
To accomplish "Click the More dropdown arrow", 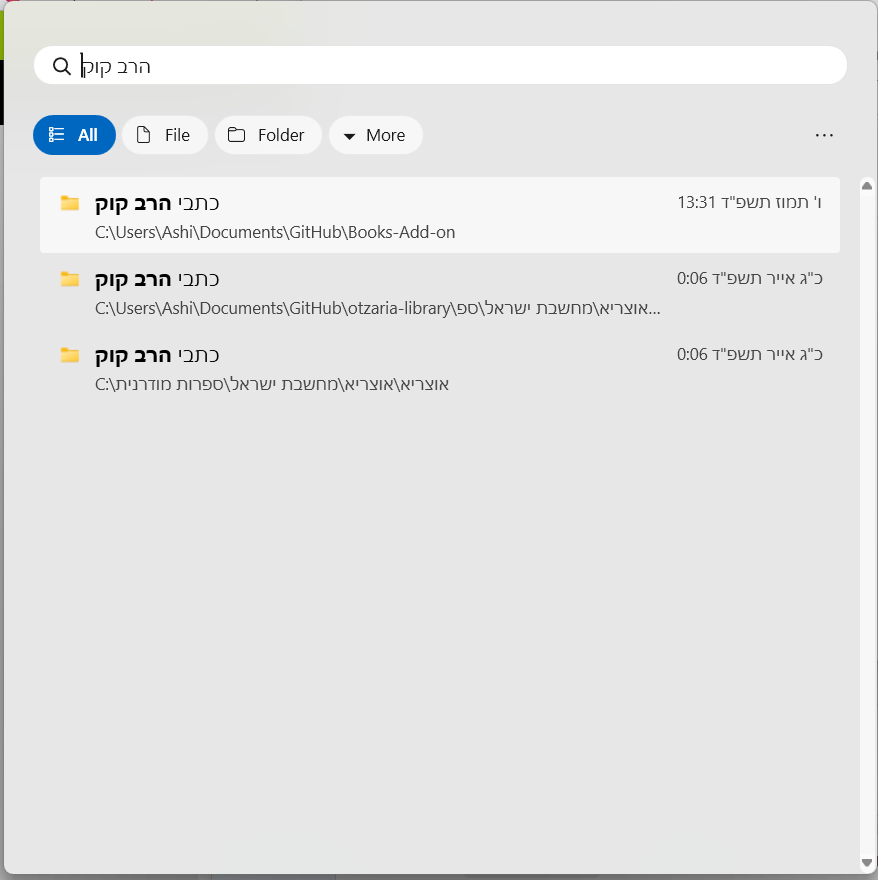I will click(349, 136).
